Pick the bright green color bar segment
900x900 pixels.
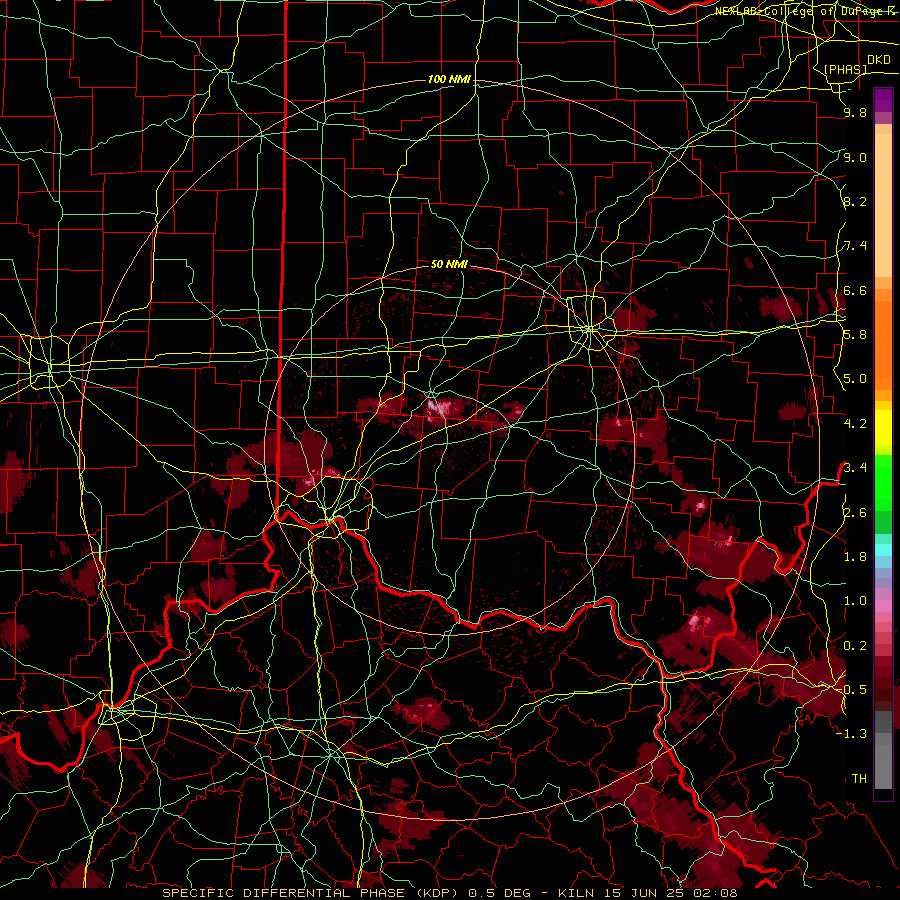883,482
